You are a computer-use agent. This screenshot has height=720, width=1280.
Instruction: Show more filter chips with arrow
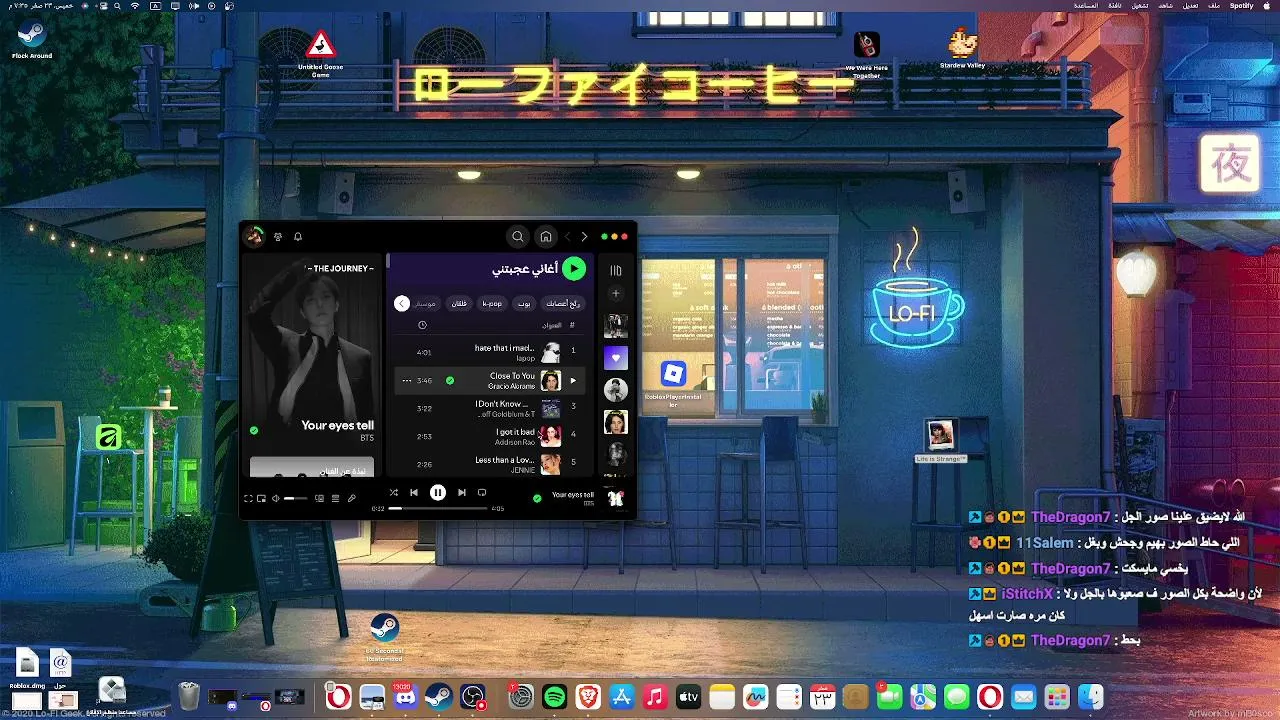point(402,303)
